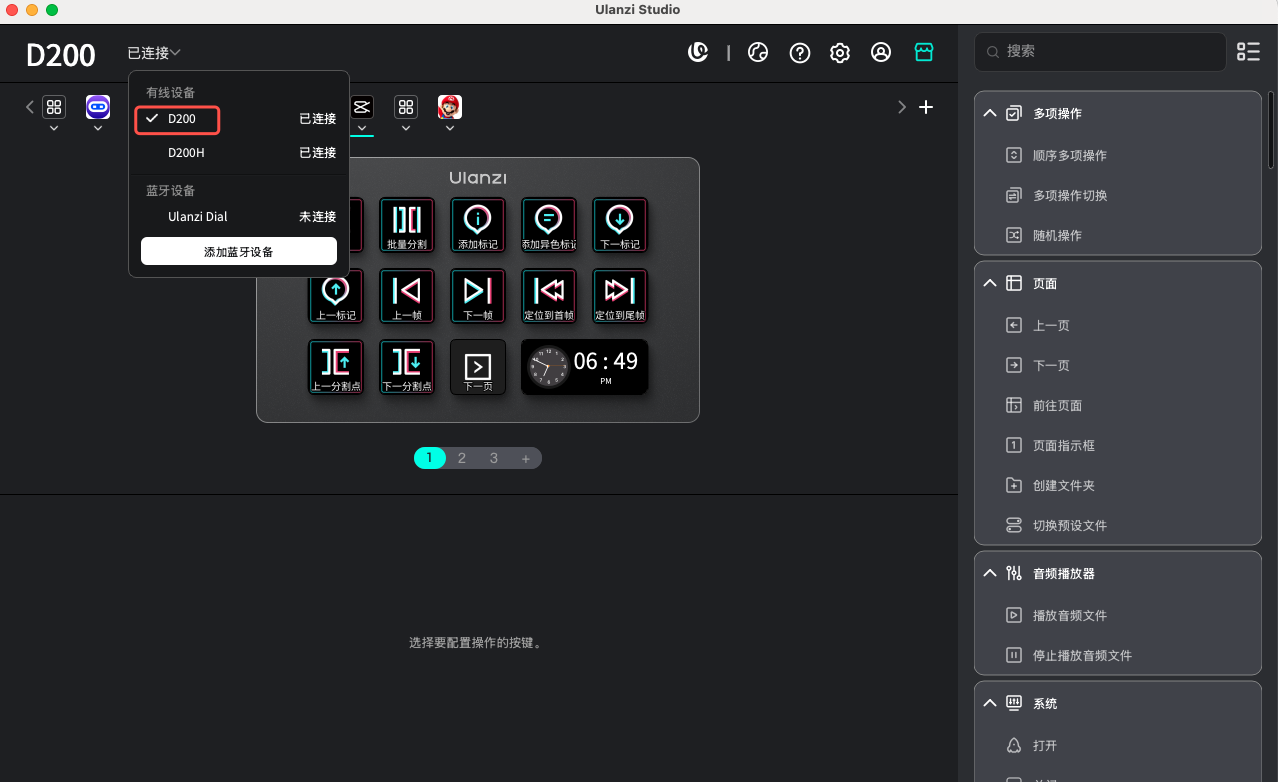Click the 下一帧 (next frame) key

478,295
